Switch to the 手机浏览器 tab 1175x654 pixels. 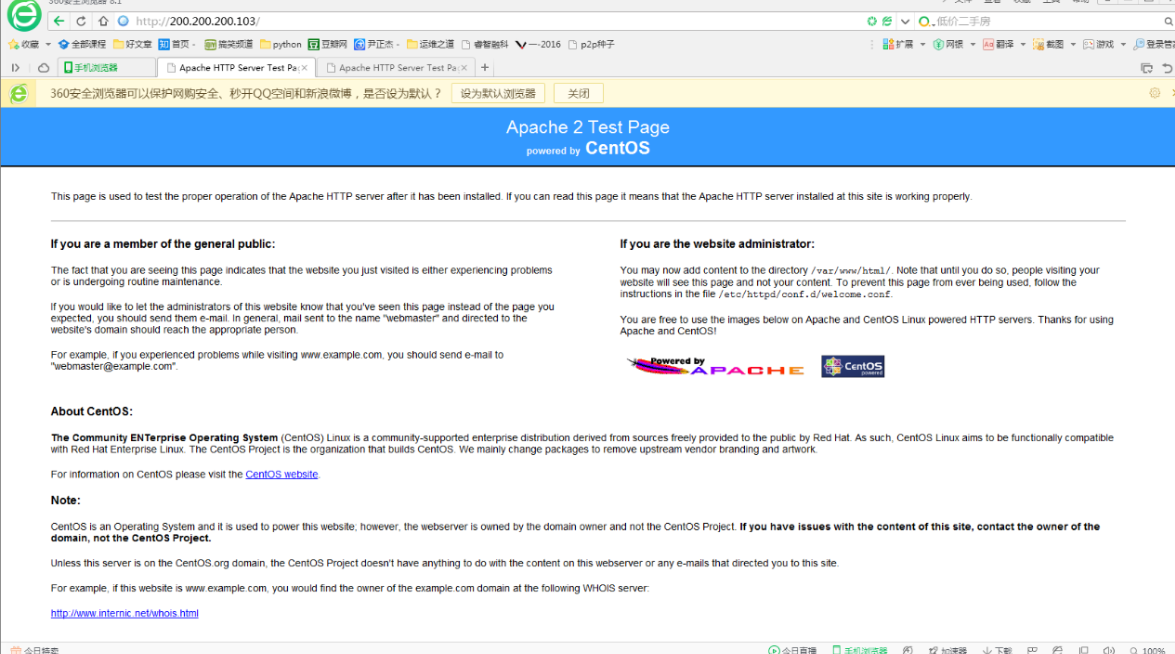point(106,67)
